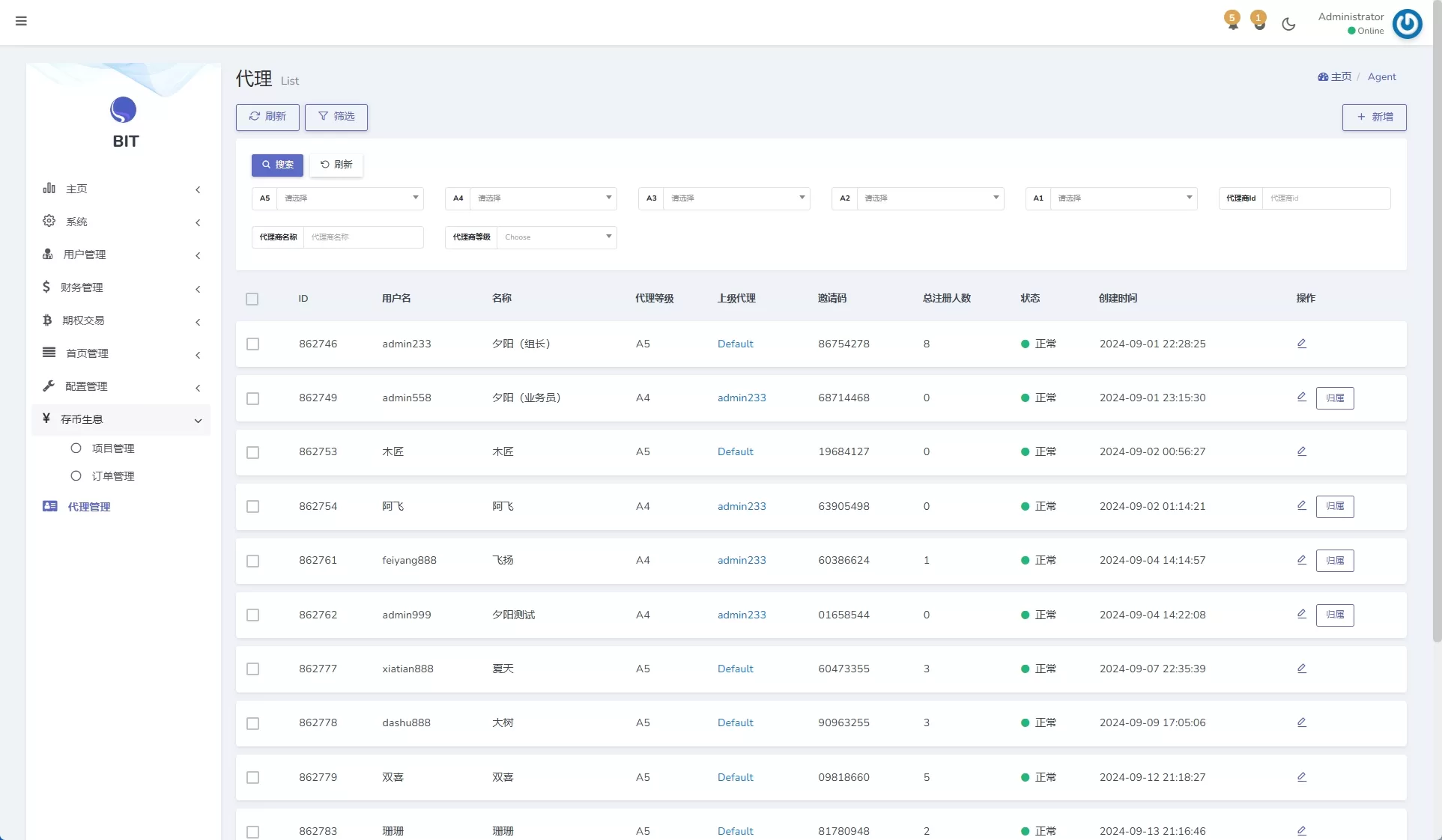Click admin233 parent link for feiyang888
Viewport: 1442px width, 840px height.
(x=742, y=560)
